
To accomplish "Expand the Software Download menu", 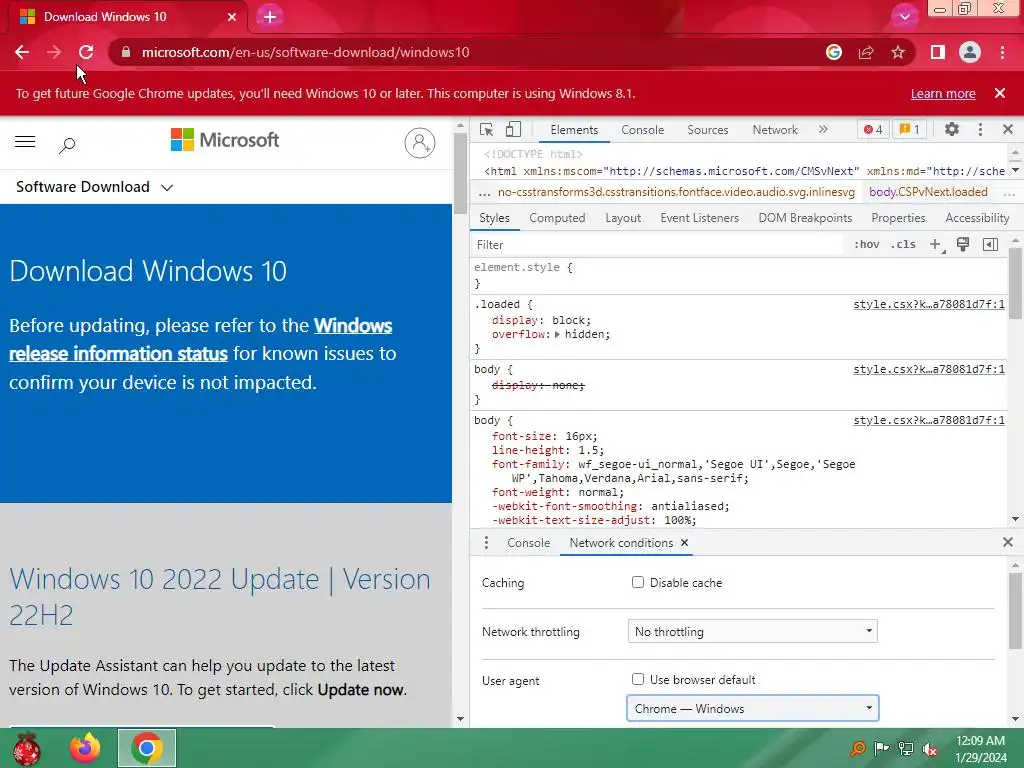I will (94, 187).
